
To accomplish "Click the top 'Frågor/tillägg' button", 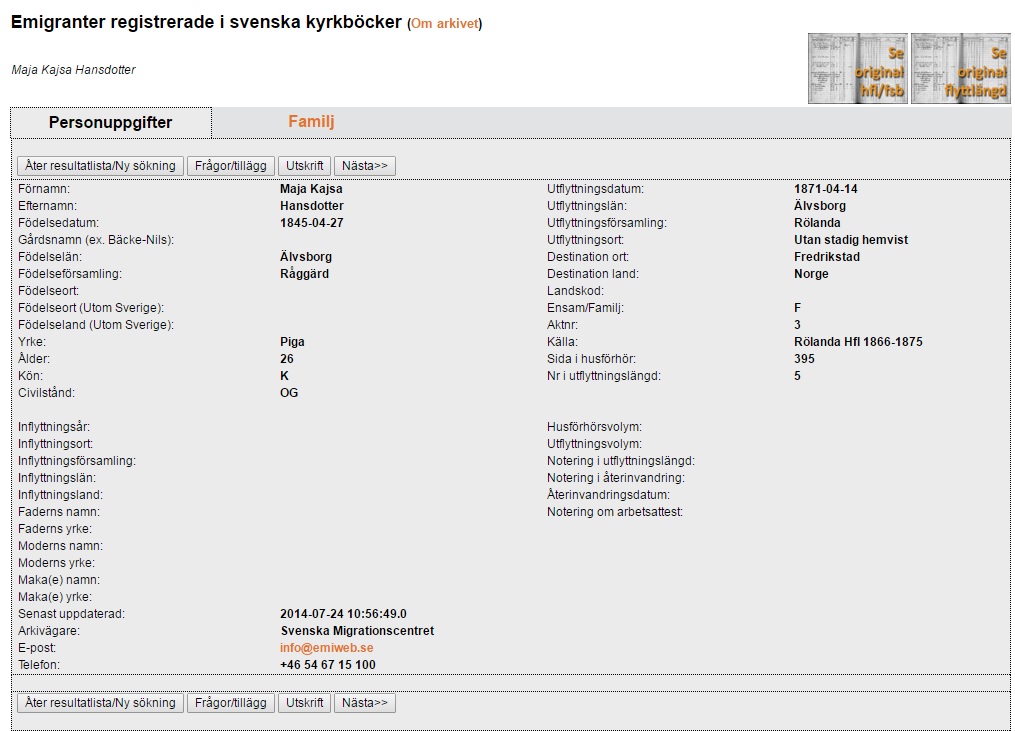I will coord(230,166).
